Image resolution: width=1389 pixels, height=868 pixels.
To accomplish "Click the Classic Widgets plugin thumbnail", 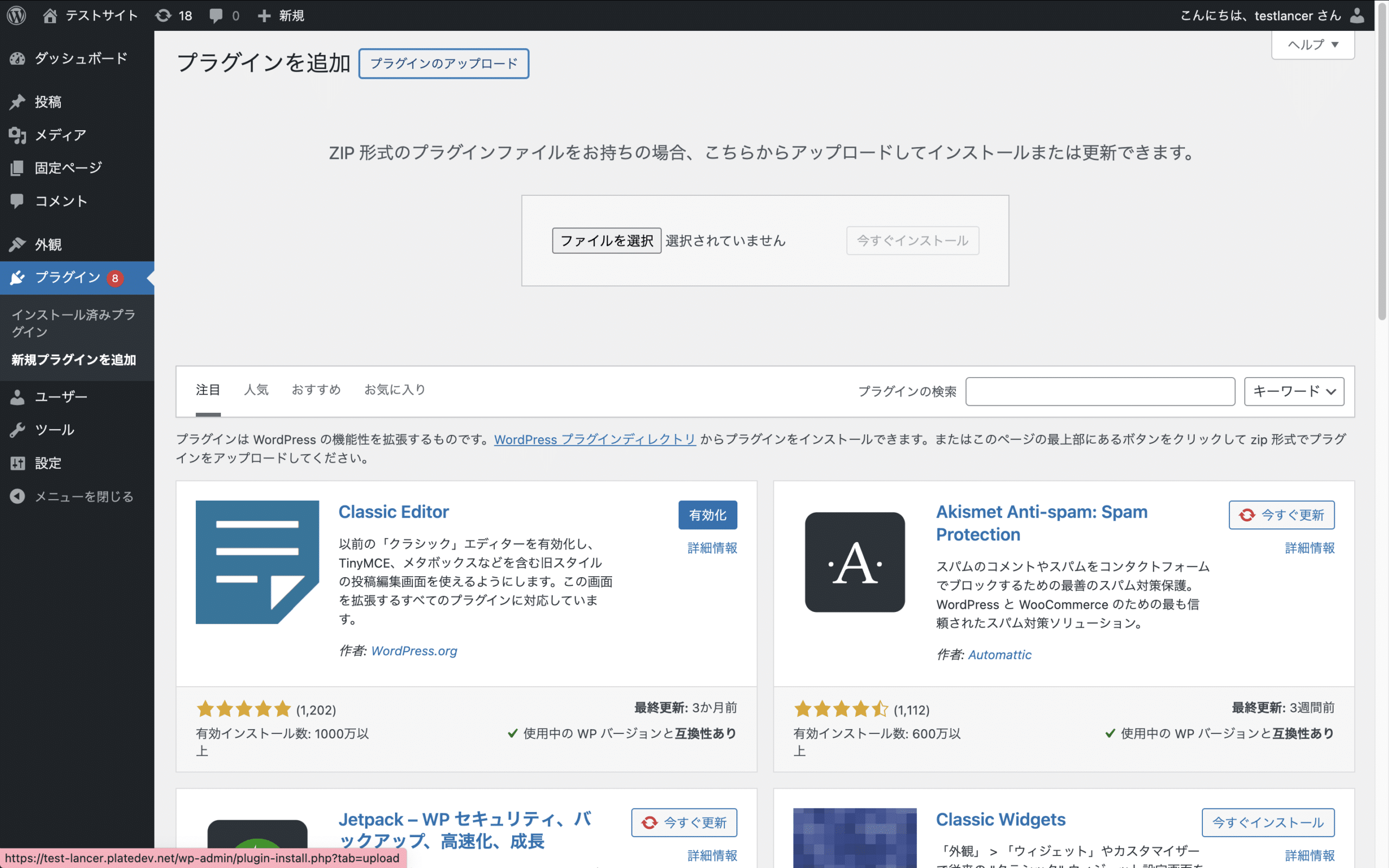I will (x=855, y=838).
